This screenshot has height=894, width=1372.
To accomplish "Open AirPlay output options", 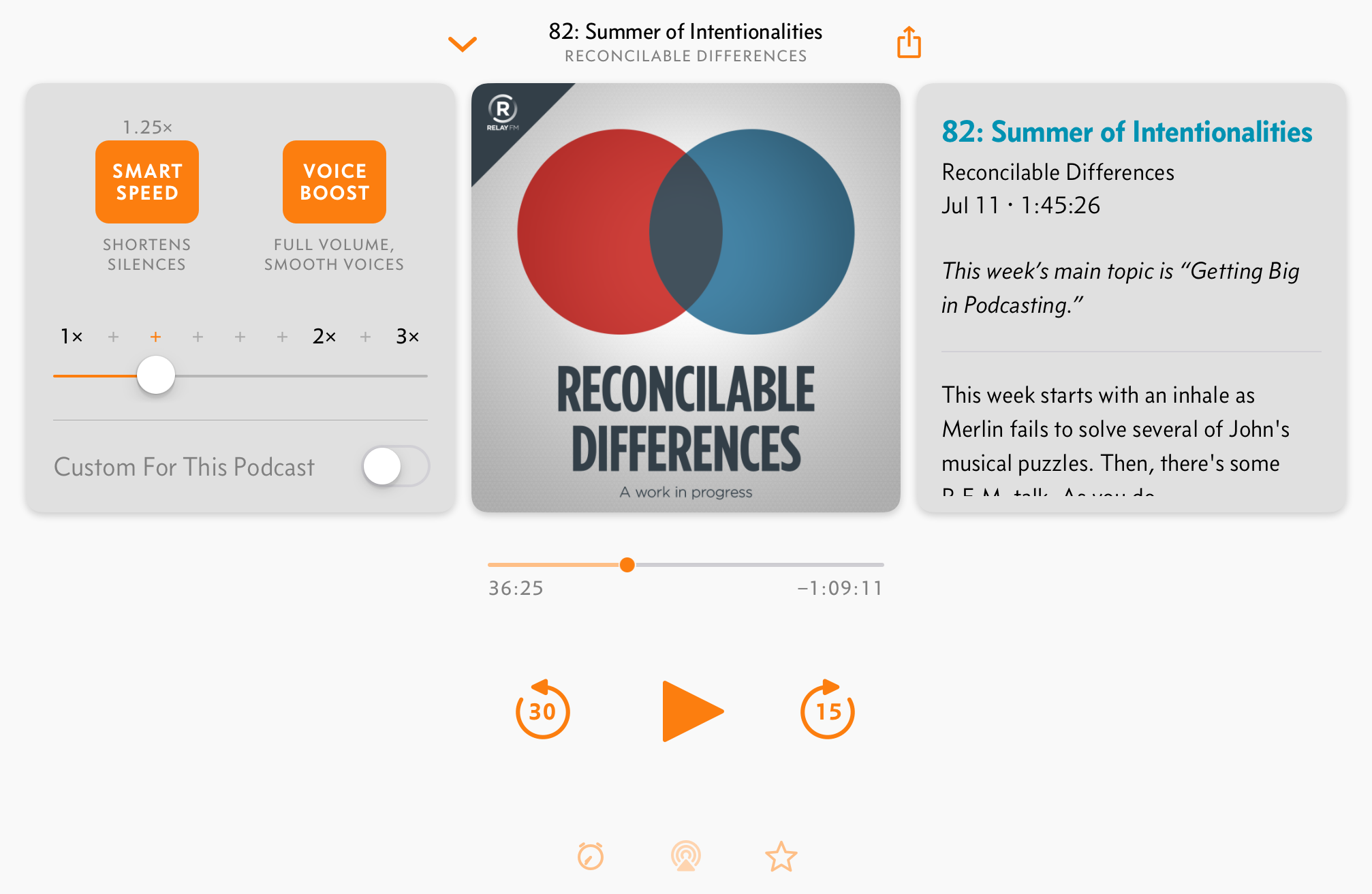I will tap(686, 856).
